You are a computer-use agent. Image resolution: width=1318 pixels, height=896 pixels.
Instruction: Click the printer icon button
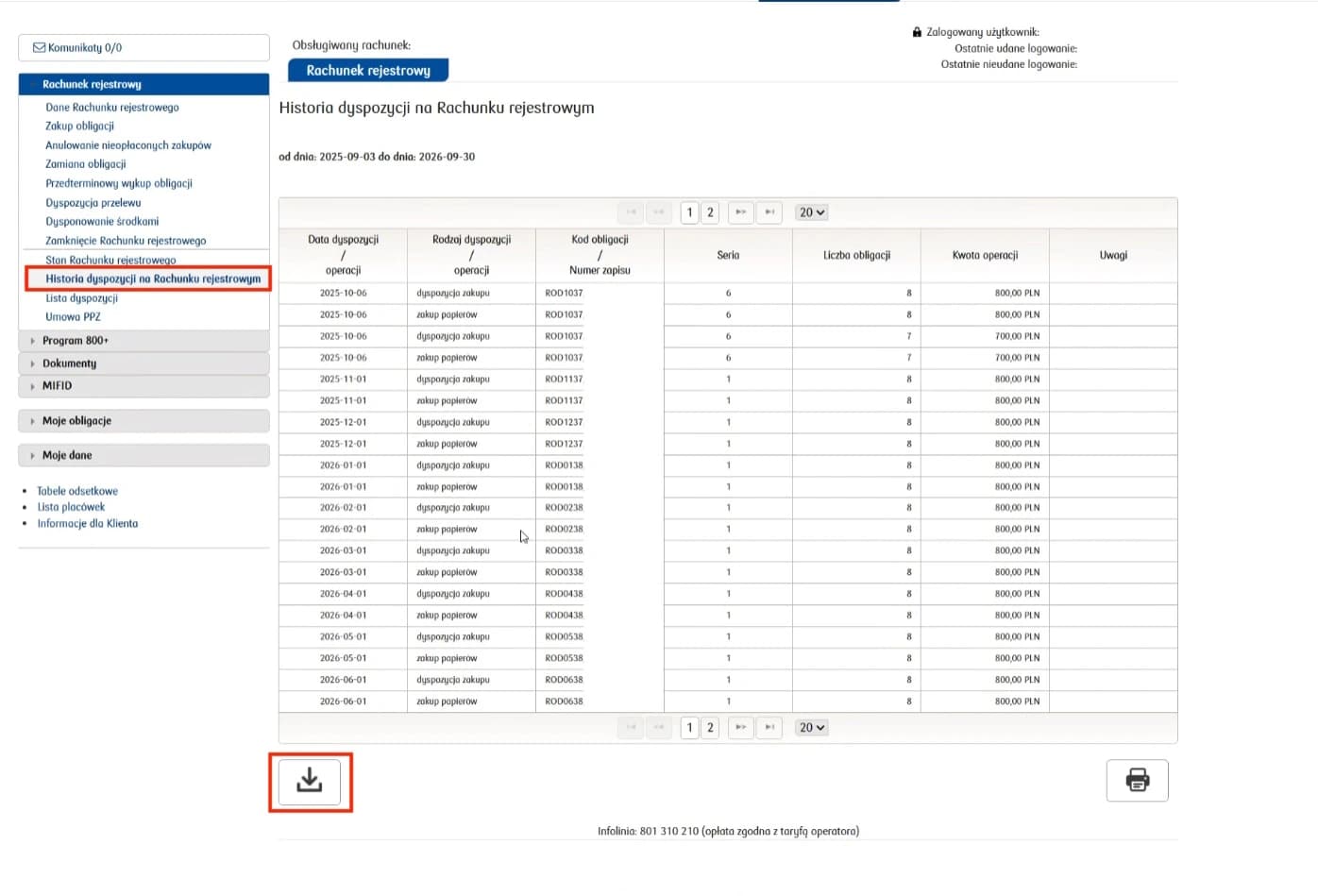pos(1137,780)
